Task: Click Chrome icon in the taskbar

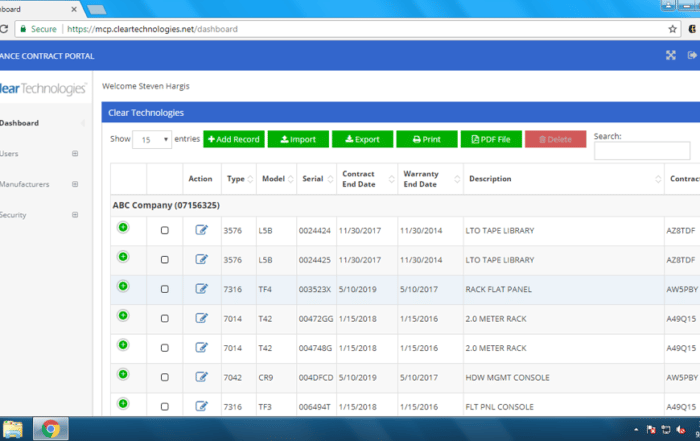Action: coord(50,429)
